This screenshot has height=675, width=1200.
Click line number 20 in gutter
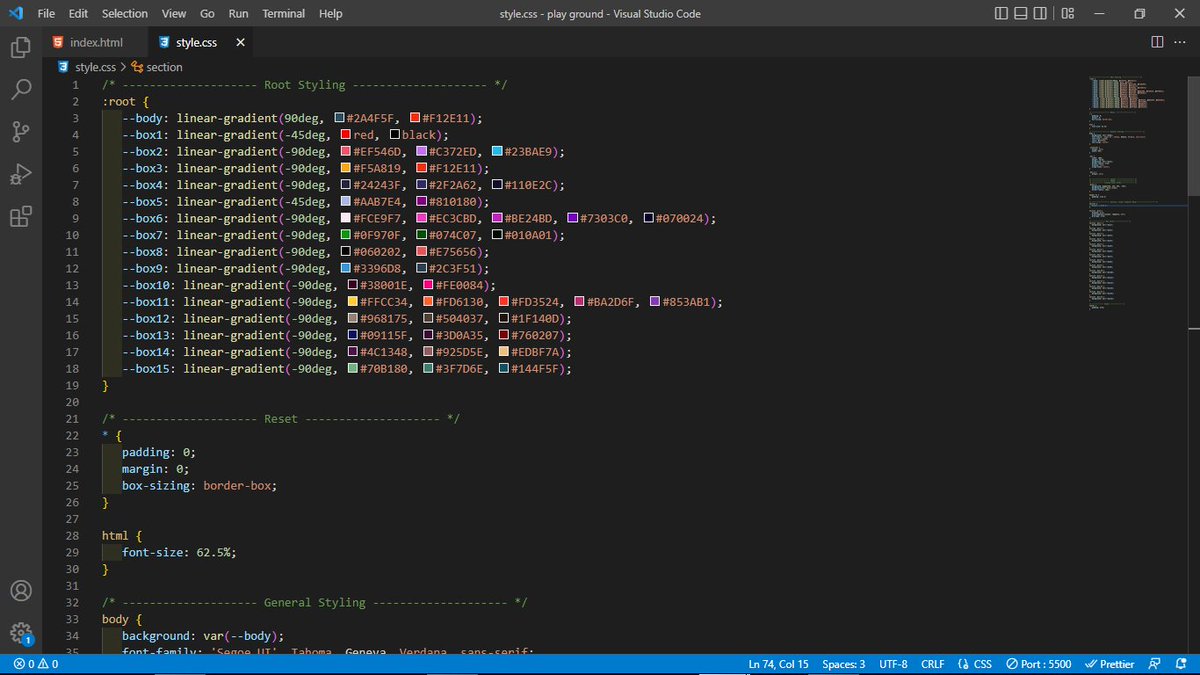[74, 402]
